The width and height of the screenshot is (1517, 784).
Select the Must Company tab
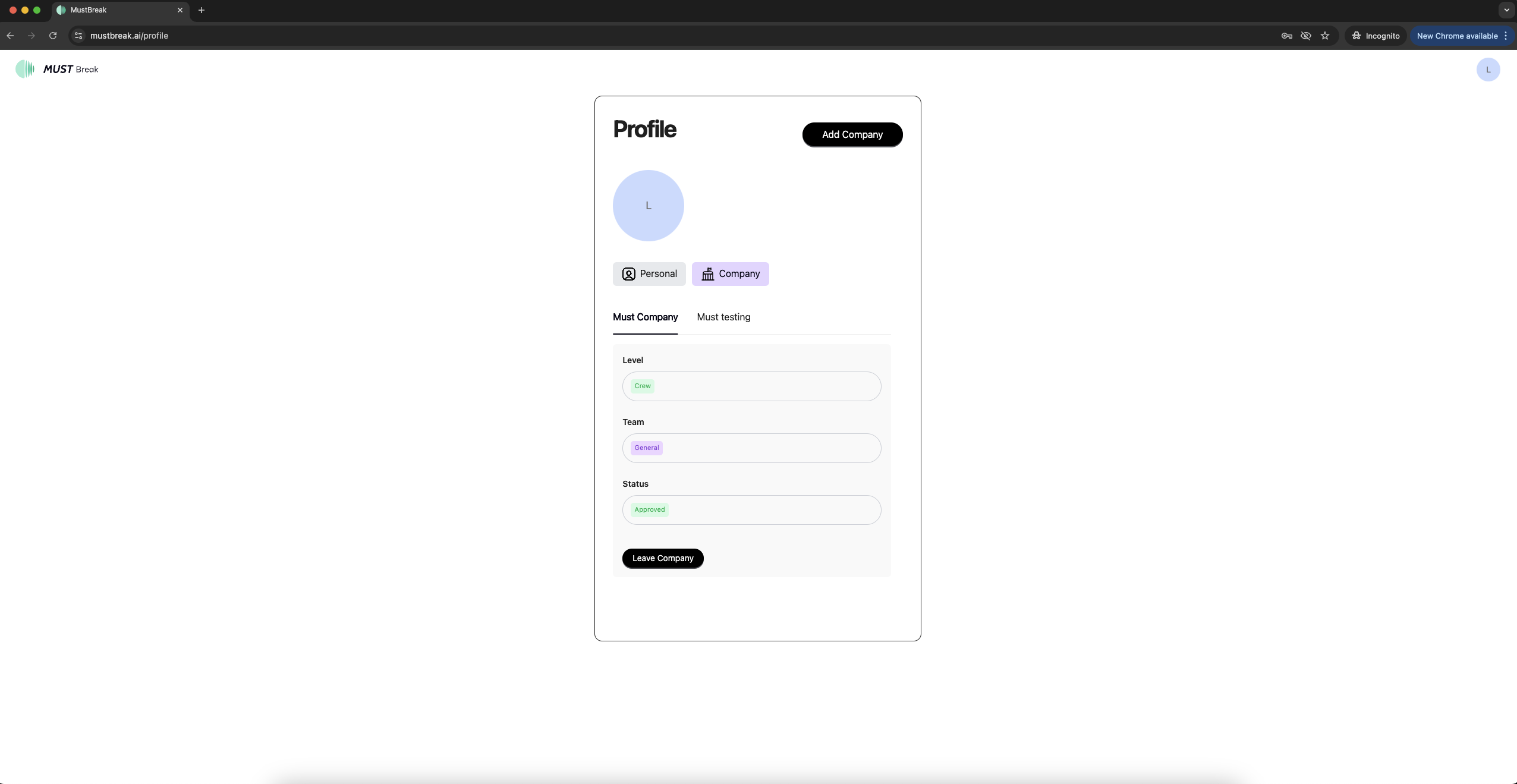point(645,317)
